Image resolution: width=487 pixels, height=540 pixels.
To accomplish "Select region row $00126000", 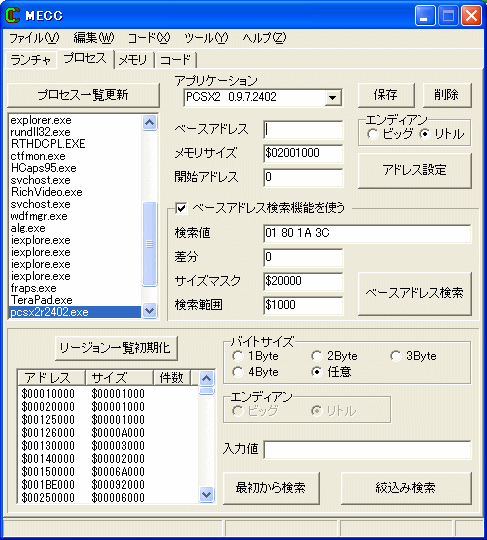I will click(x=108, y=433).
